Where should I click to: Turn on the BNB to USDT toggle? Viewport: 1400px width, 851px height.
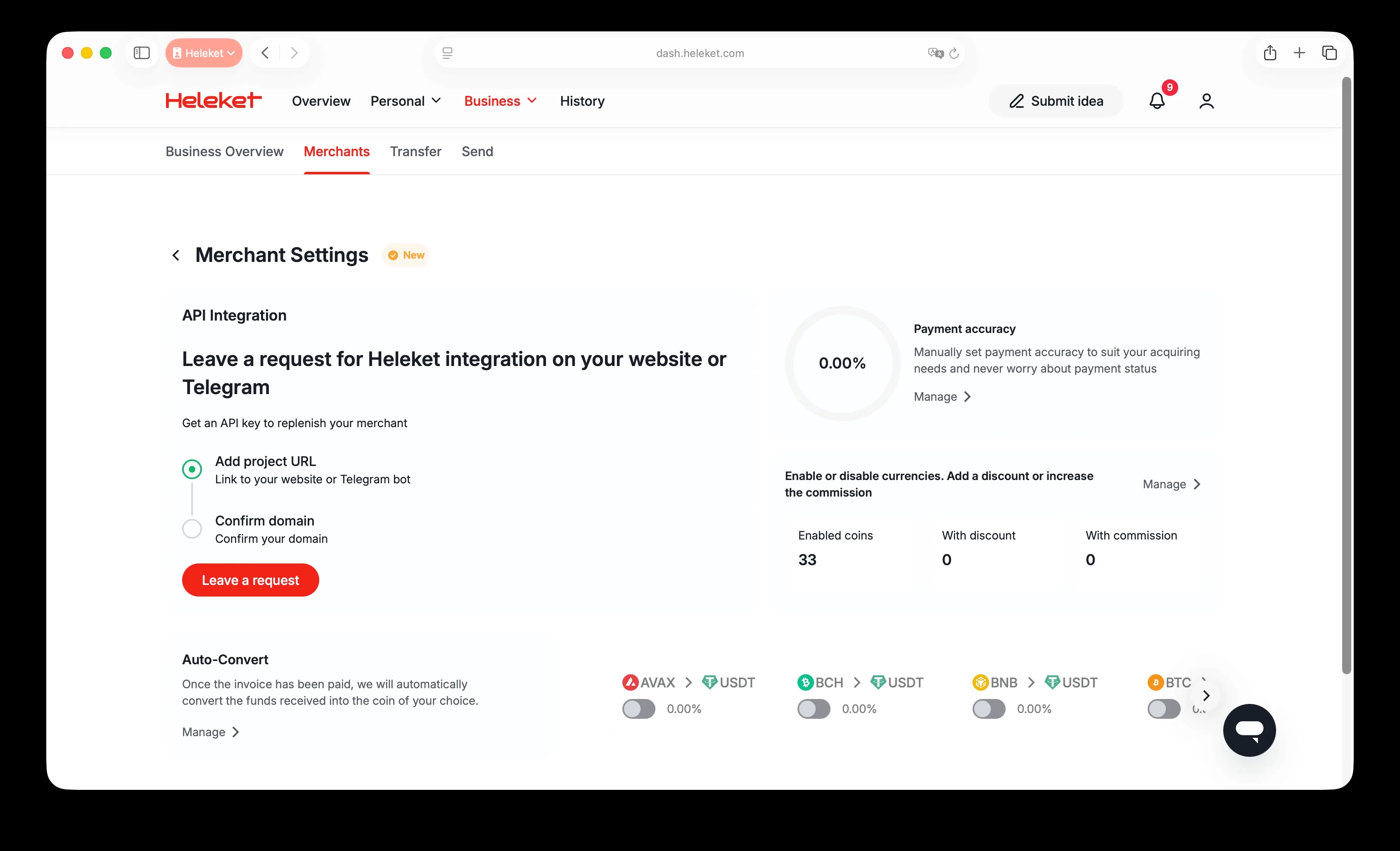pyautogui.click(x=989, y=709)
